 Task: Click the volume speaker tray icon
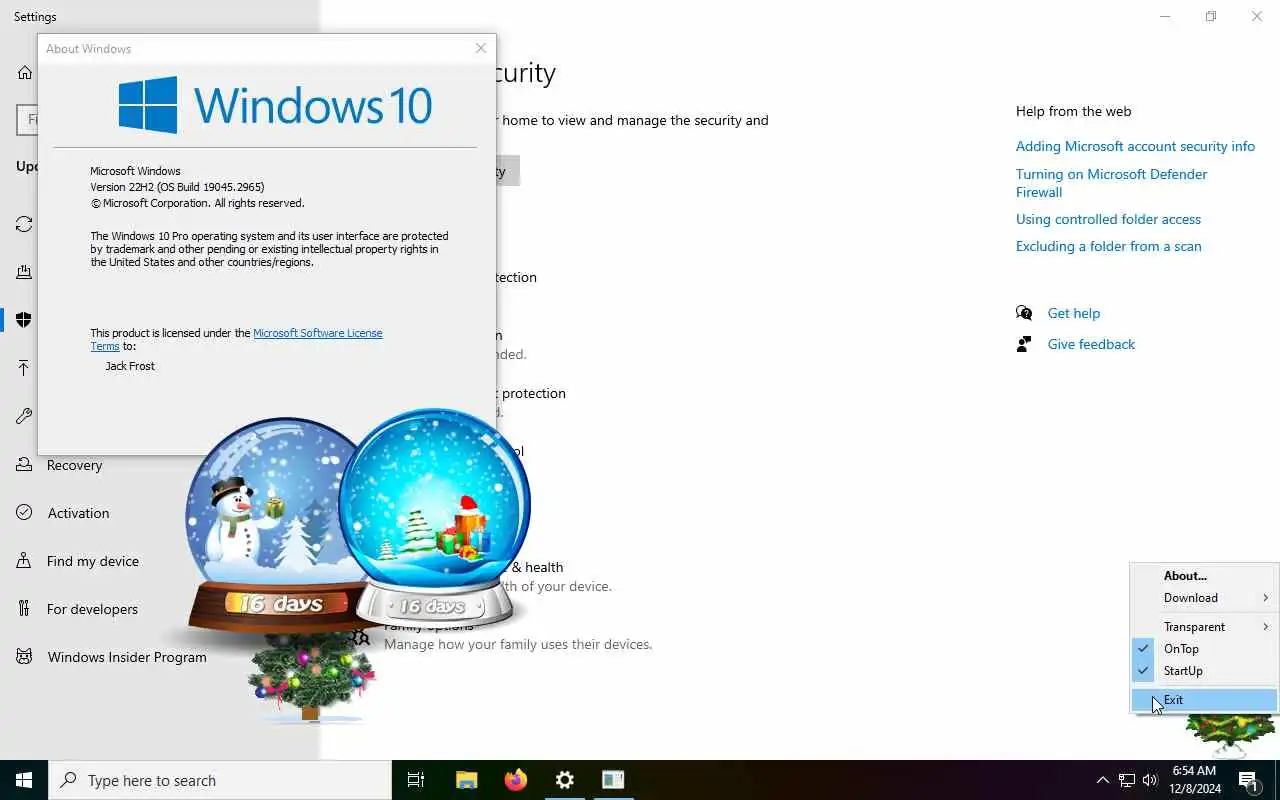coord(1150,780)
